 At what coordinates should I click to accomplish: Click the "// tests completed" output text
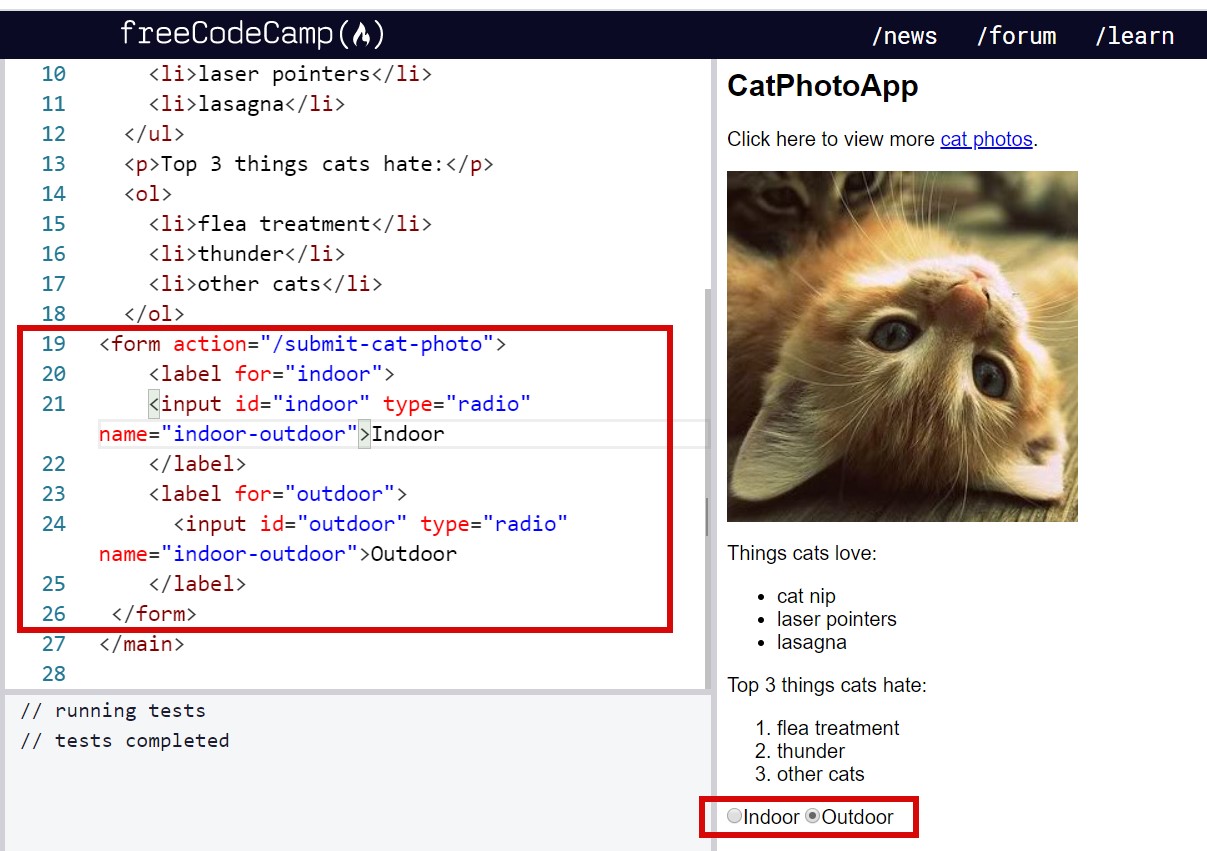point(125,740)
